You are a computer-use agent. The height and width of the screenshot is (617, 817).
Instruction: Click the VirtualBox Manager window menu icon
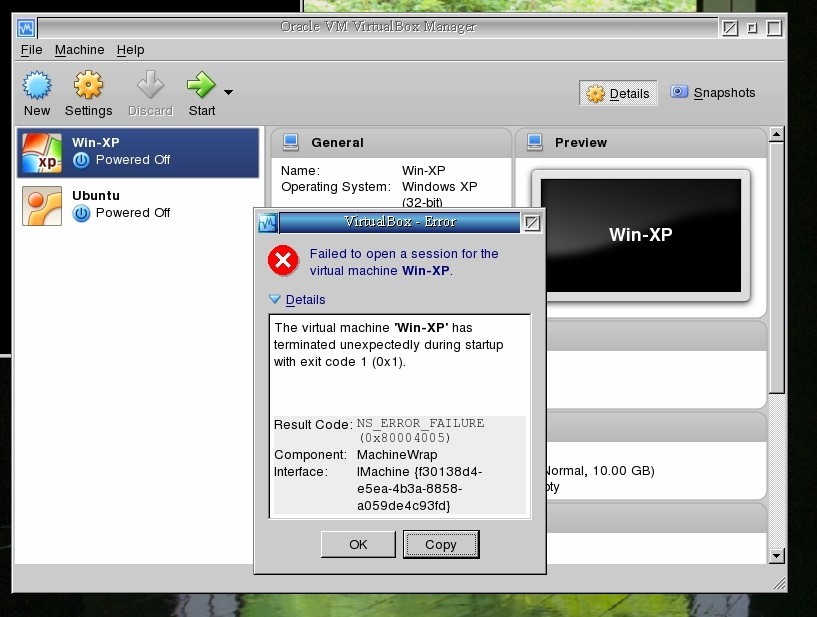point(26,28)
